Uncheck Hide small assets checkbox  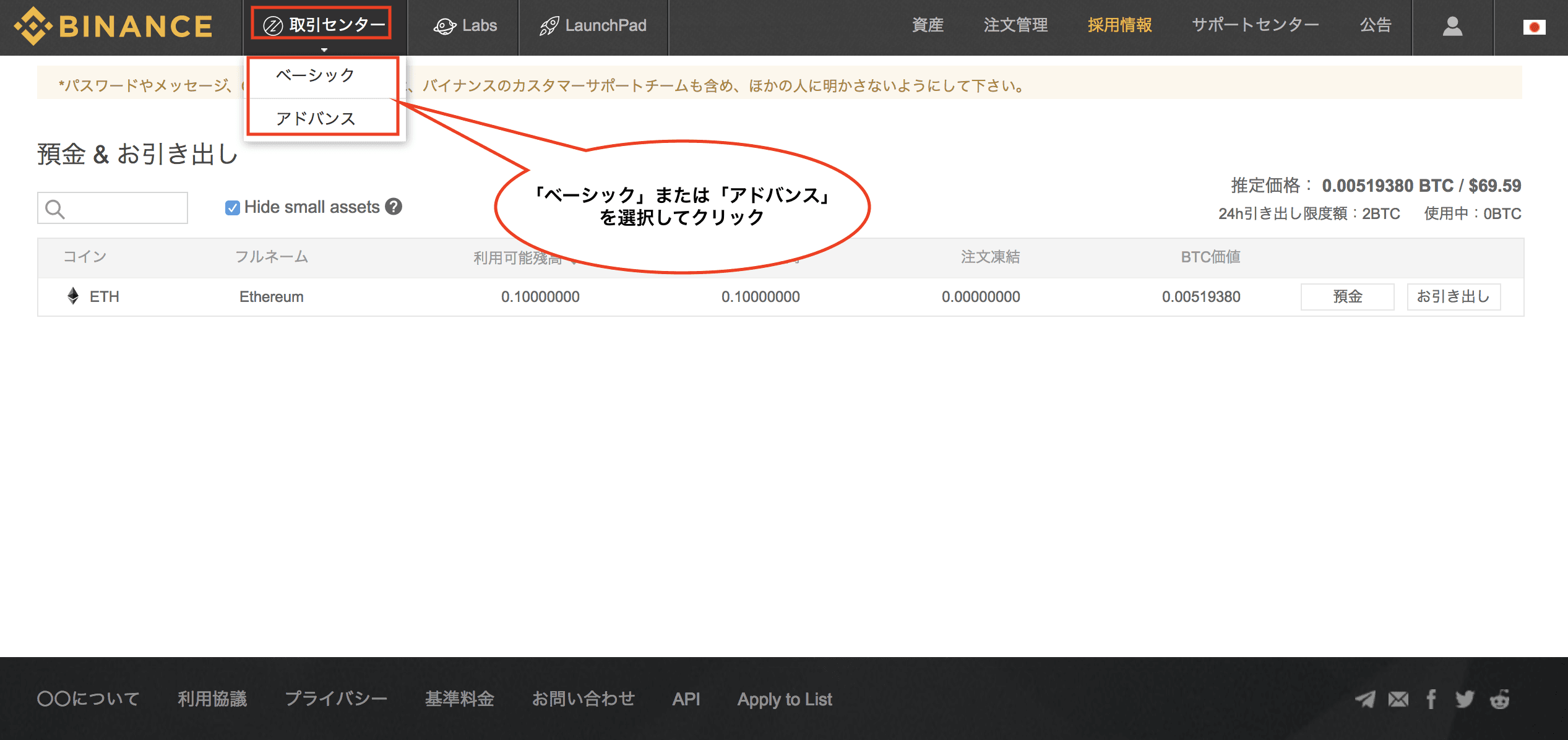232,208
